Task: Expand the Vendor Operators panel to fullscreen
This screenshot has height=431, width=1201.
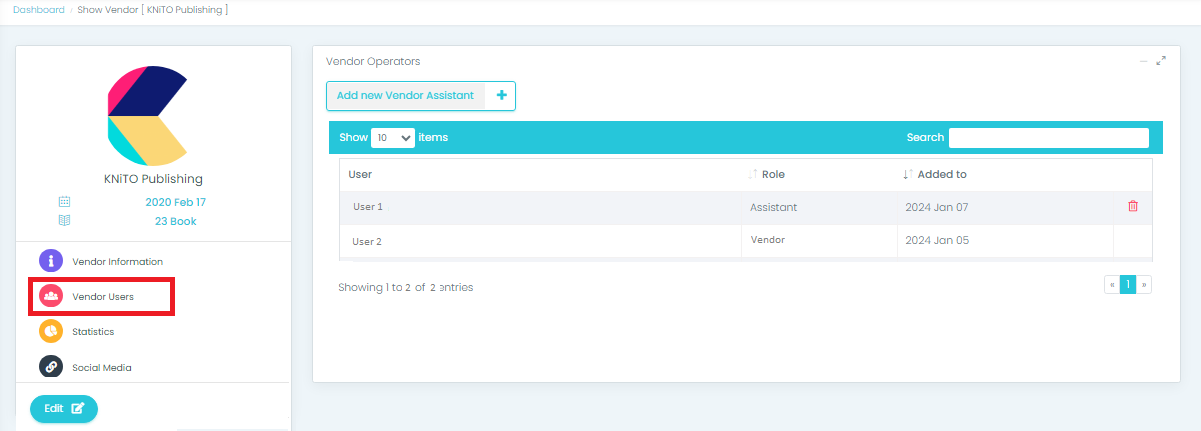Action: tap(1161, 61)
